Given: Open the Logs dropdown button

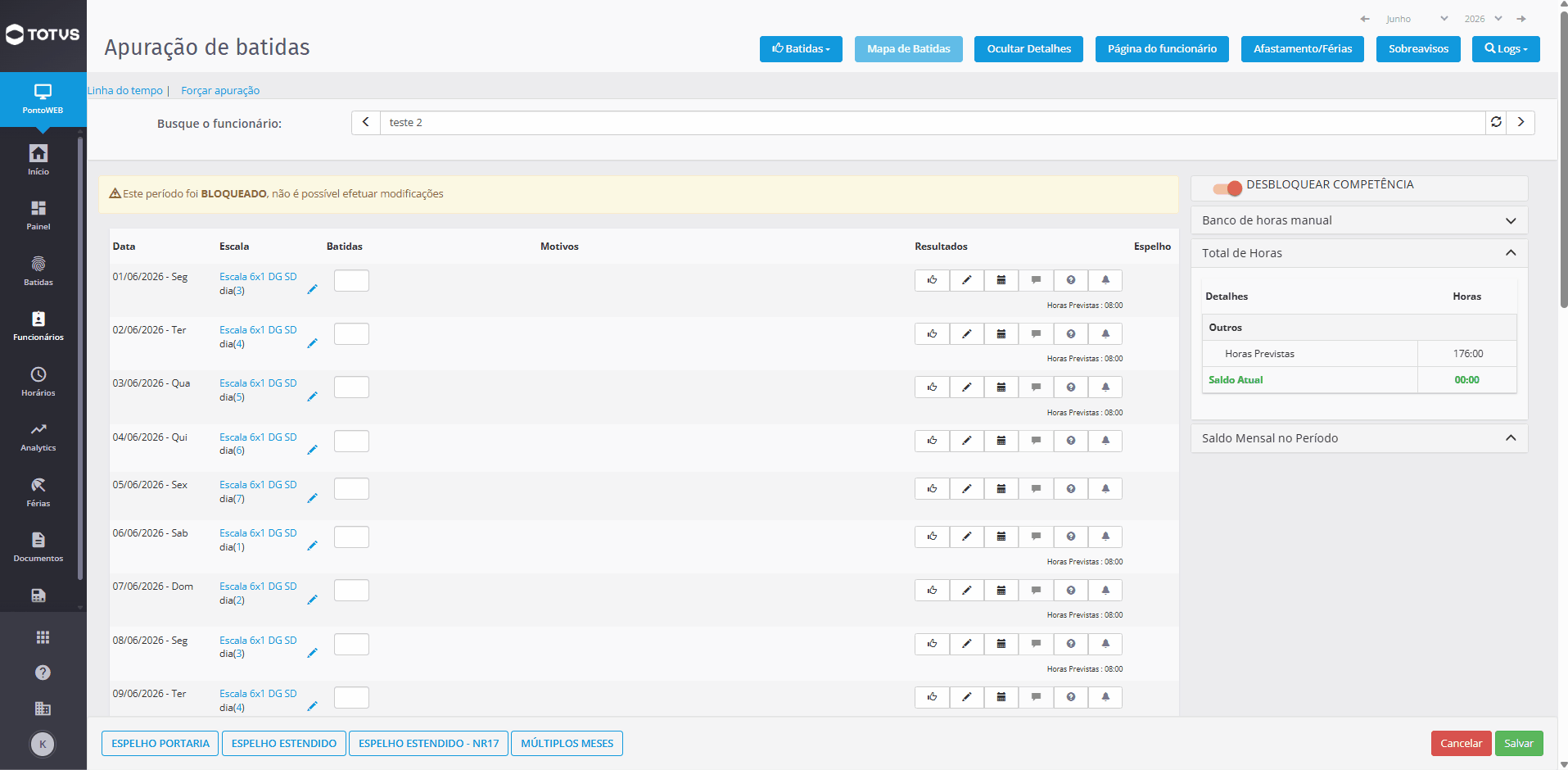Looking at the screenshot, I should tap(1506, 49).
